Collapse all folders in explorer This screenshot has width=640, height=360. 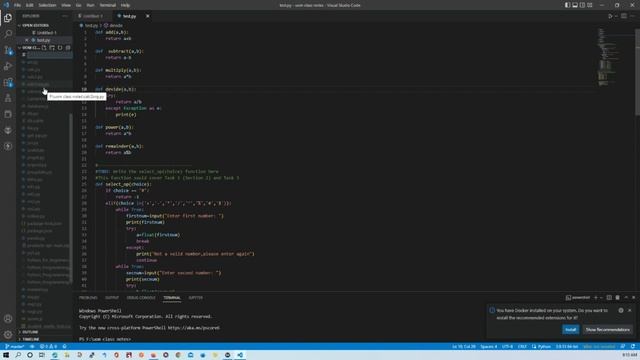coord(68,48)
